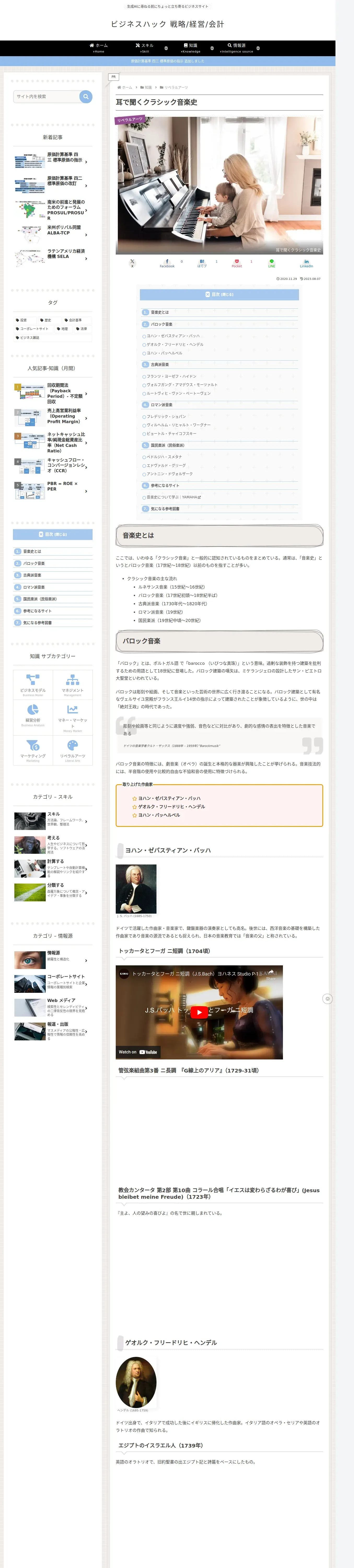The image size is (354, 1568).
Task: Share the article on X
Action: (x=132, y=263)
